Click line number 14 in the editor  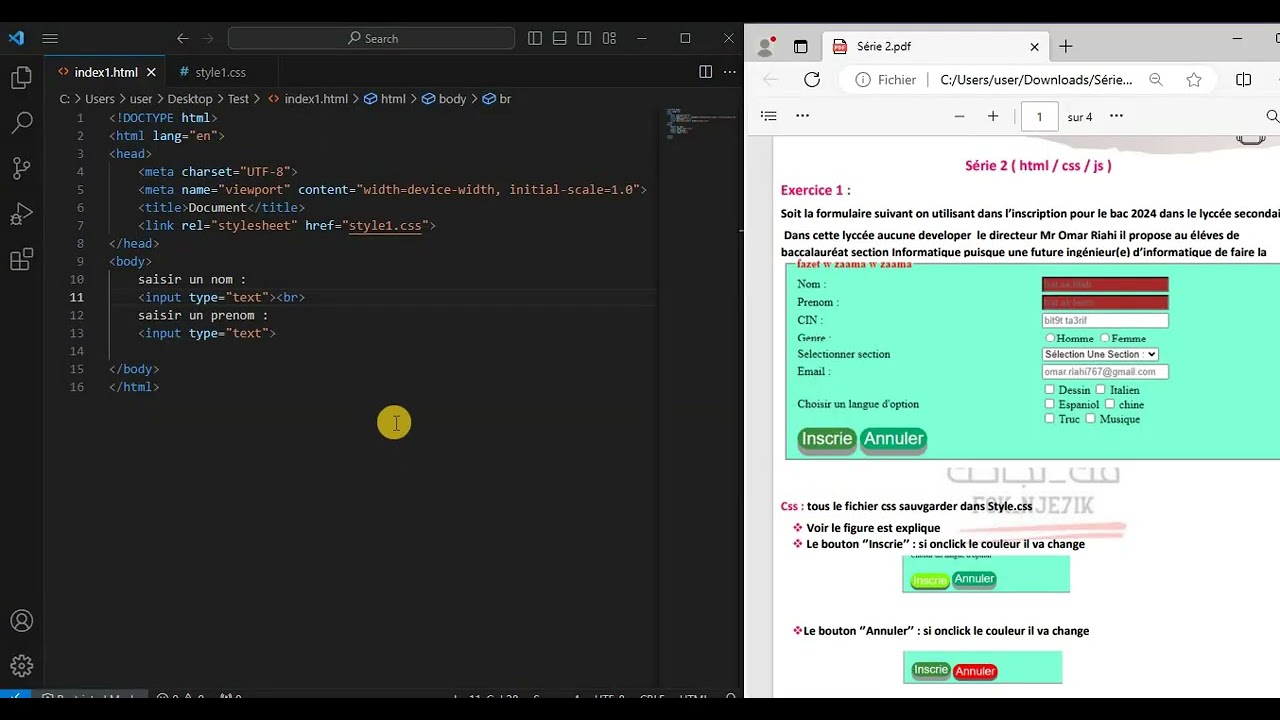pos(77,351)
